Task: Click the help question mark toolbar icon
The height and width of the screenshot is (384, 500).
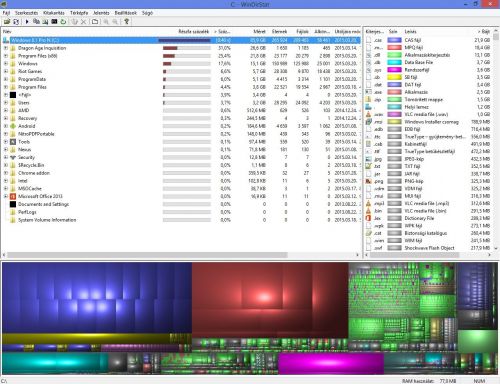Action: pyautogui.click(x=126, y=22)
